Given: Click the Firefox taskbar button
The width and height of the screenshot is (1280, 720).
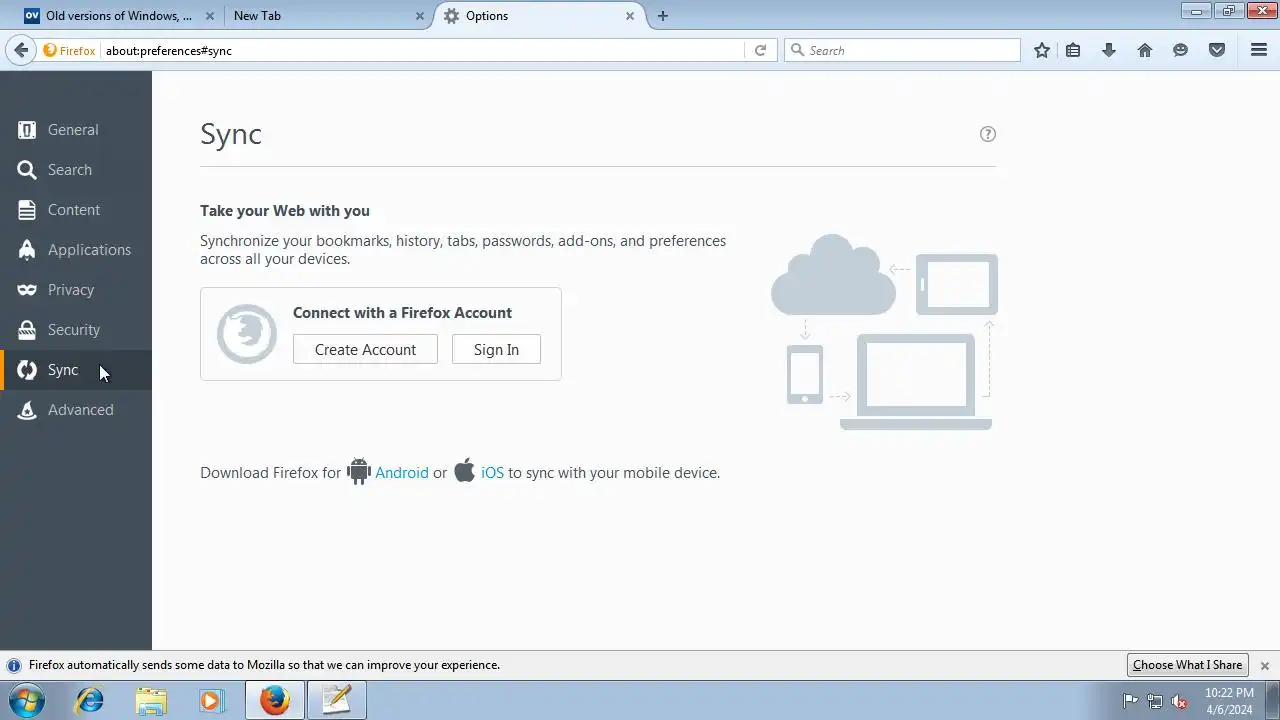Looking at the screenshot, I should (275, 700).
